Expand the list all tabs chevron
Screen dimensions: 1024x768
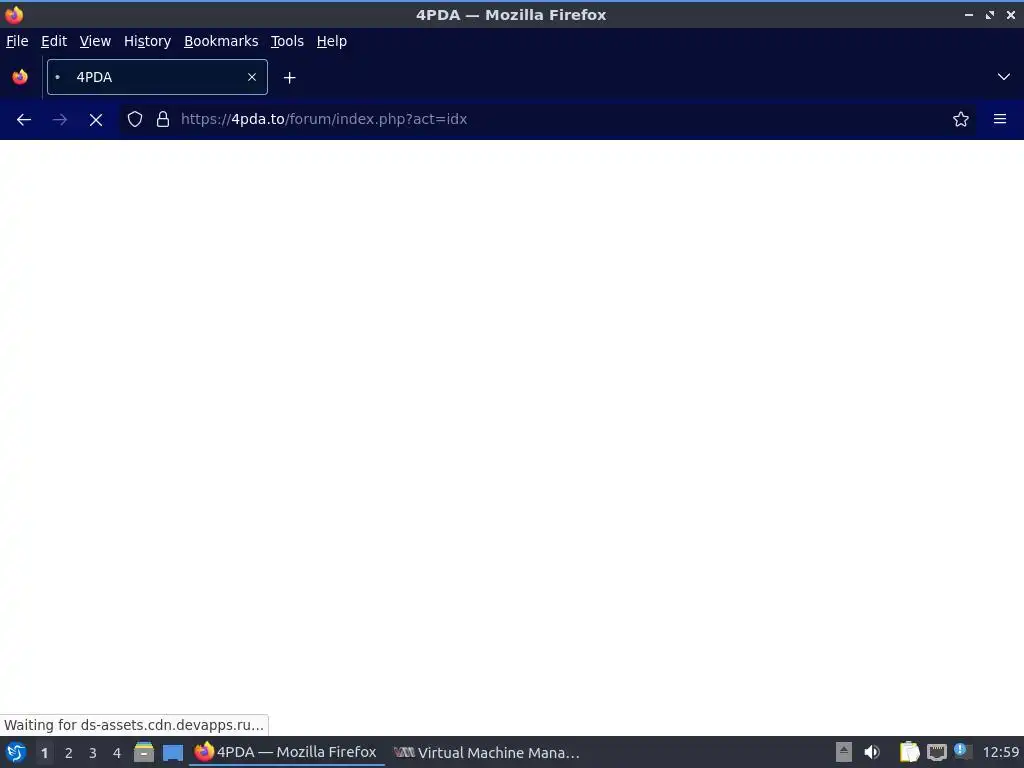[1004, 77]
